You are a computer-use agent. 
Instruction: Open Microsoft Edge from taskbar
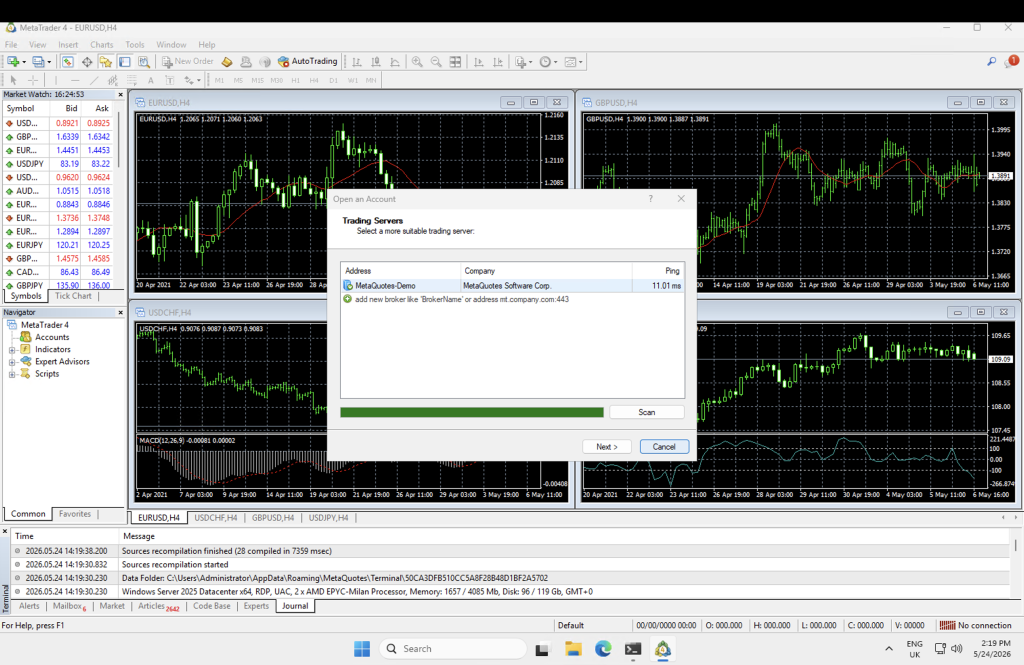point(603,649)
